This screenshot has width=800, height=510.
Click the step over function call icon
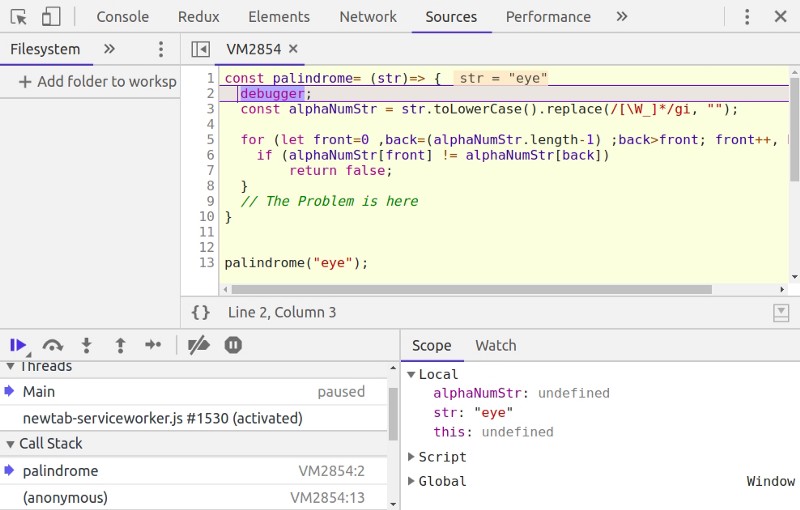coord(53,345)
